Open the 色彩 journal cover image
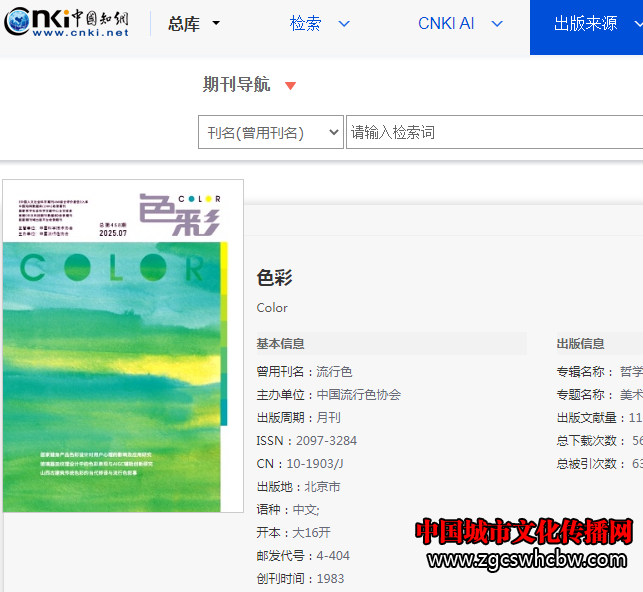 pos(123,346)
